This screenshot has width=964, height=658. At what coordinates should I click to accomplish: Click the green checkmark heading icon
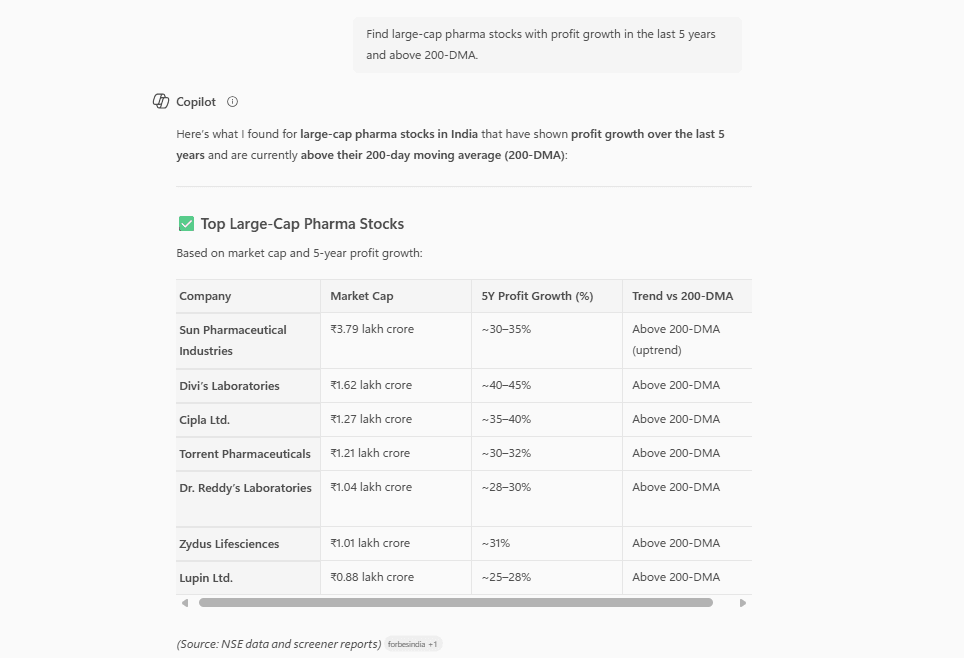(186, 224)
